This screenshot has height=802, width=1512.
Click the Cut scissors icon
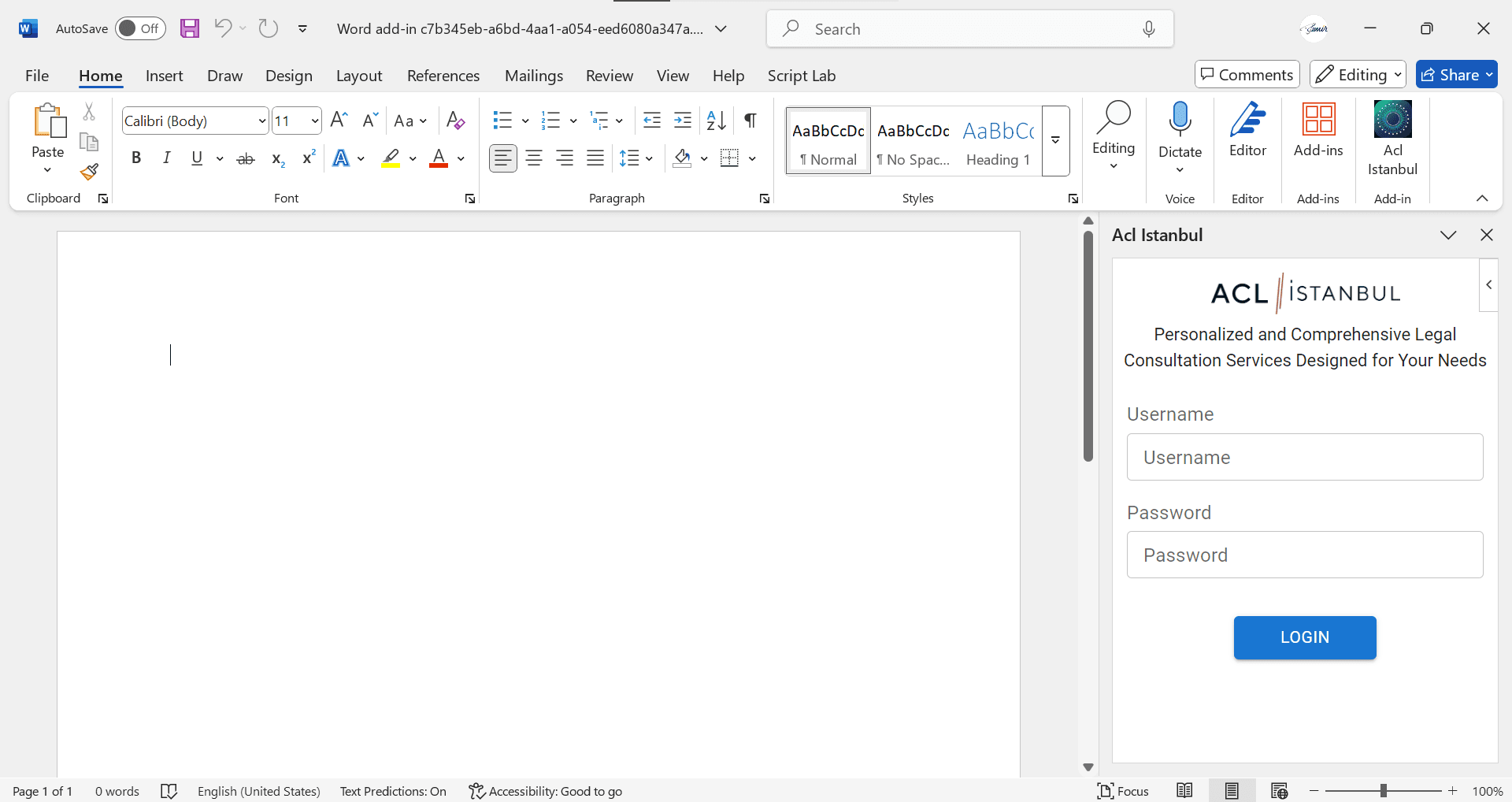(89, 112)
